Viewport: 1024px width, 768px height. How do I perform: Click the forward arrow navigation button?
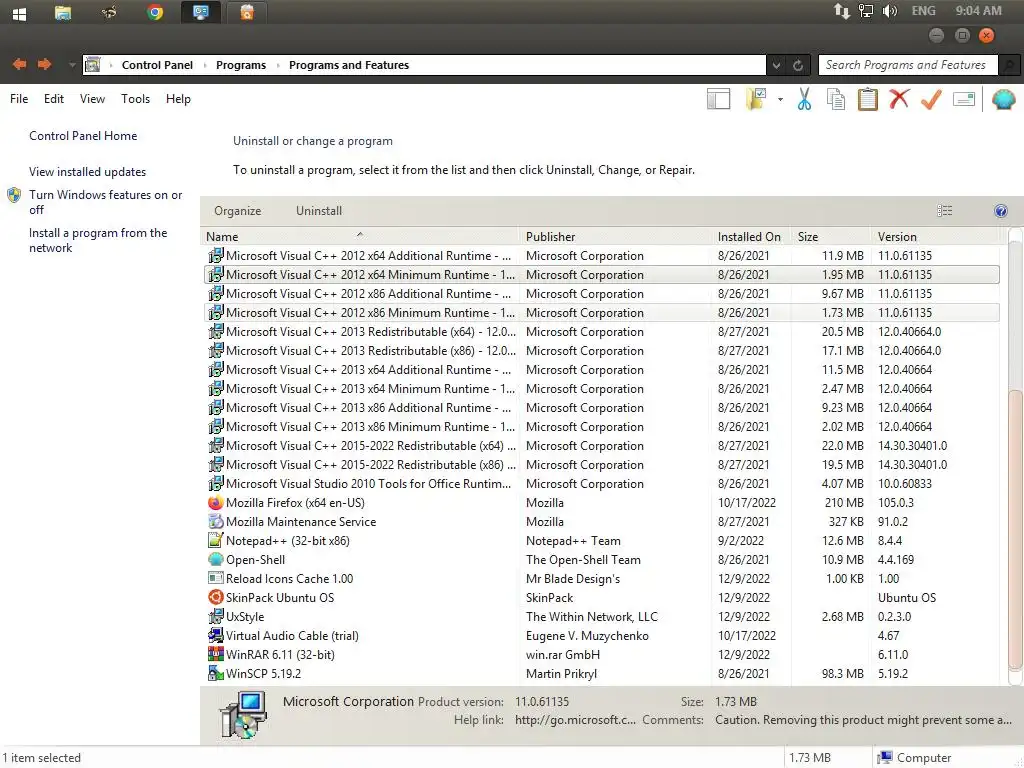point(44,64)
